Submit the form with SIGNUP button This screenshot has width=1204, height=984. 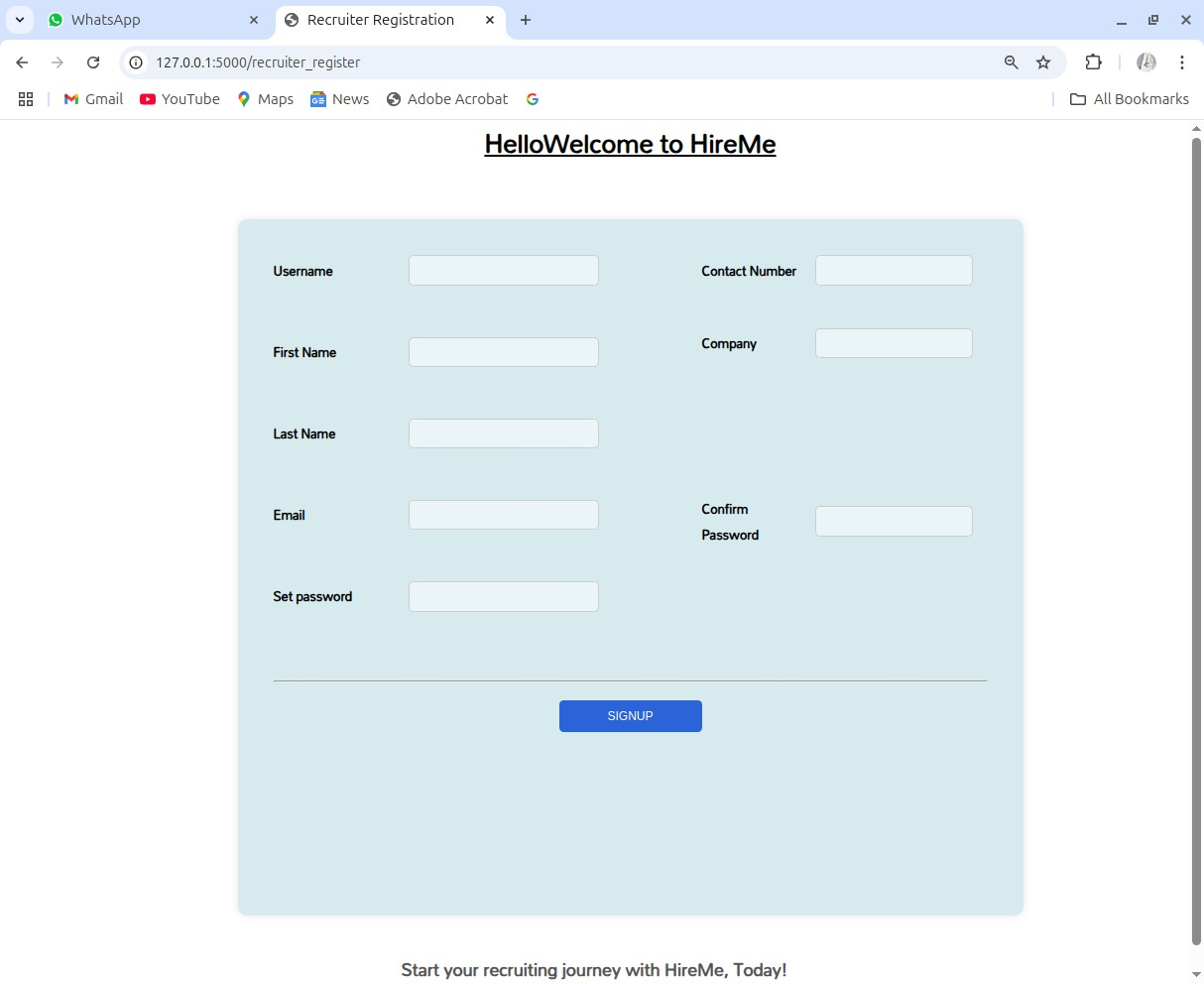coord(631,716)
